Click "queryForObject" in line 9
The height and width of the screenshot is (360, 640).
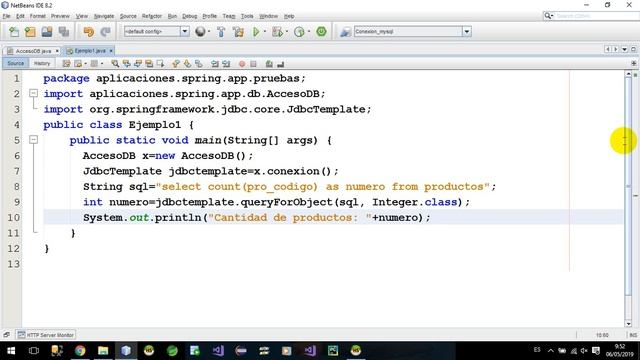(x=287, y=202)
